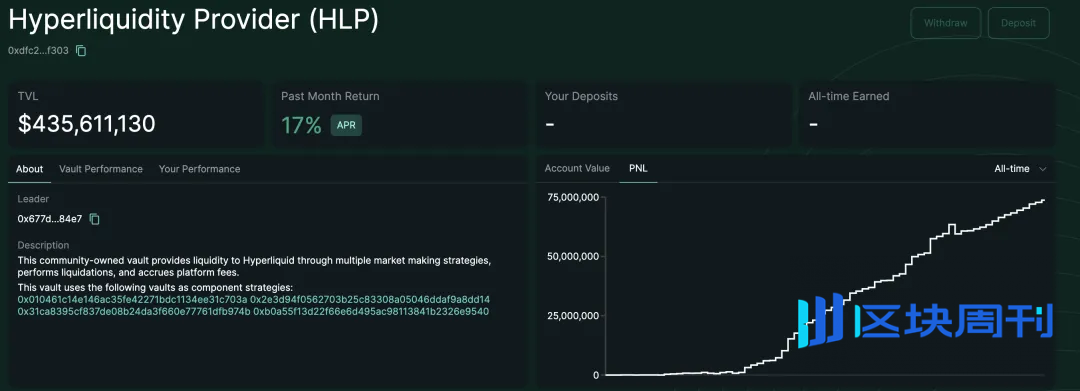The height and width of the screenshot is (391, 1080).
Task: Click the PNL line chart peak
Action: point(1043,200)
